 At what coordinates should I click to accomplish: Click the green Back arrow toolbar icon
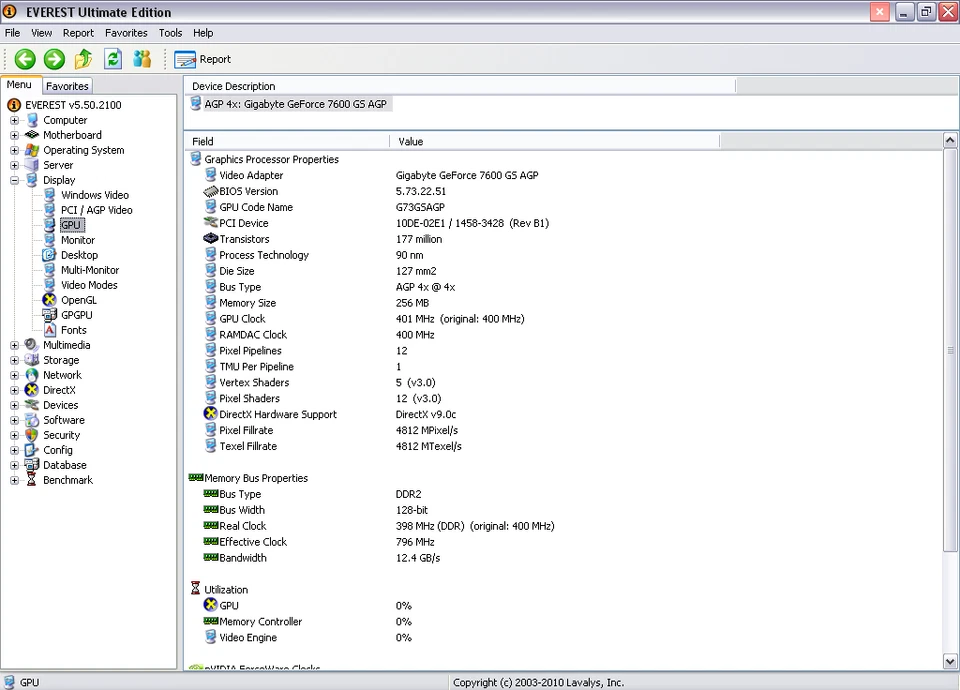25,59
